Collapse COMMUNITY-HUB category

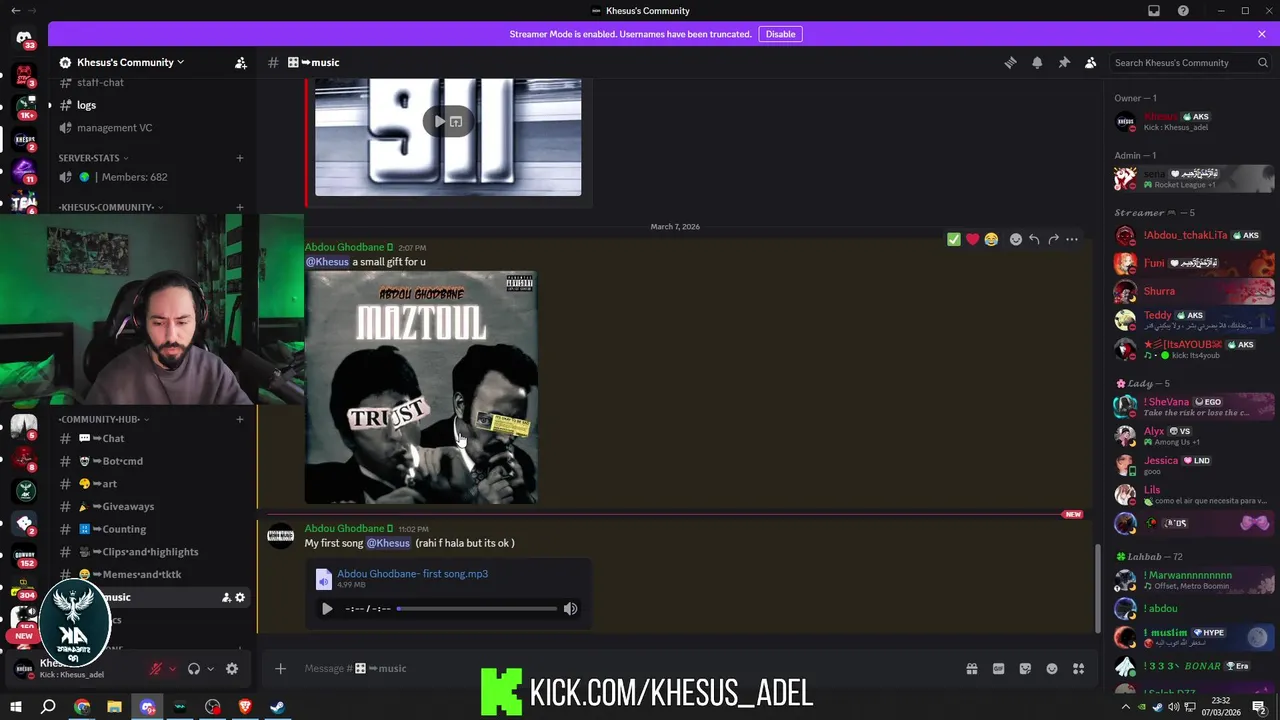(103, 419)
